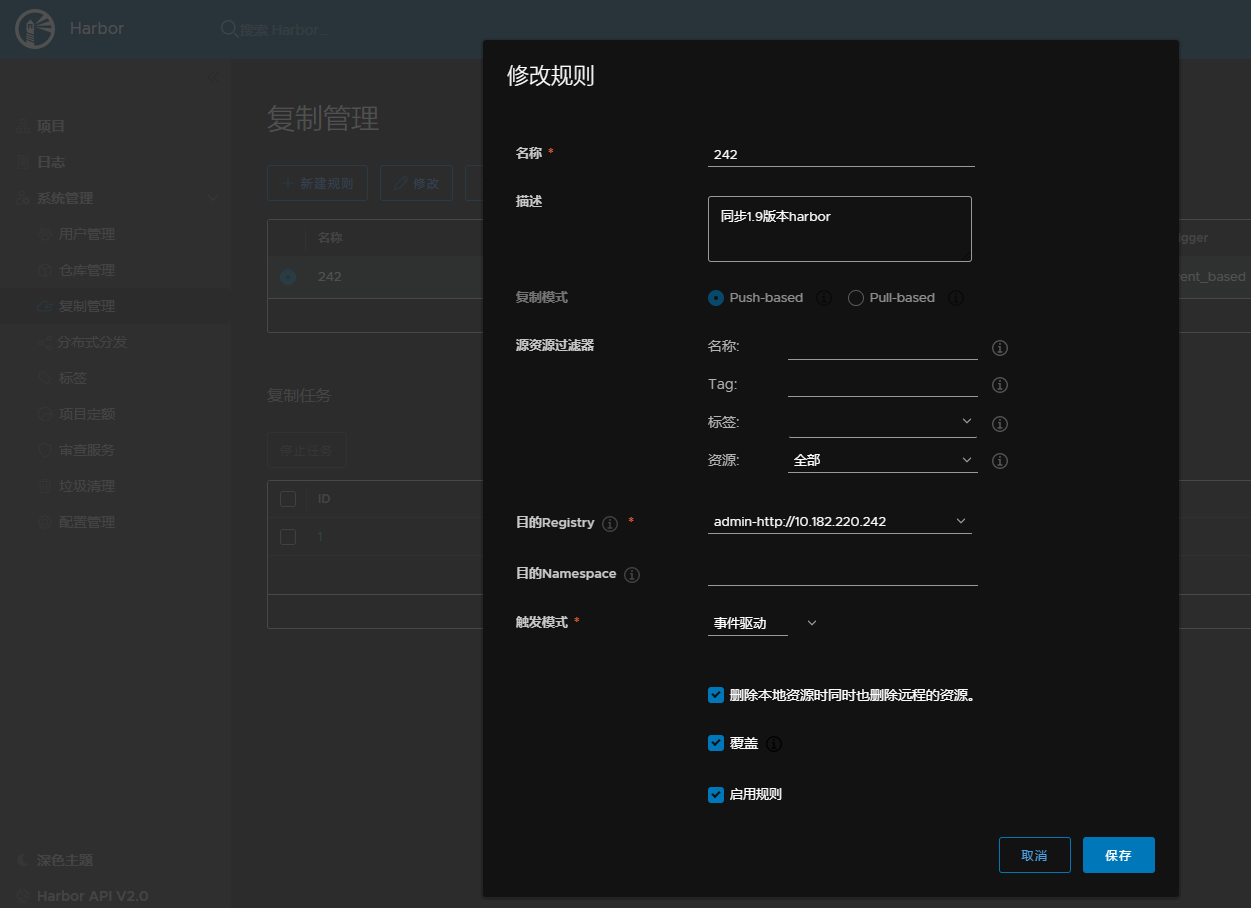
Task: Click the search magnifier icon
Action: tap(229, 29)
